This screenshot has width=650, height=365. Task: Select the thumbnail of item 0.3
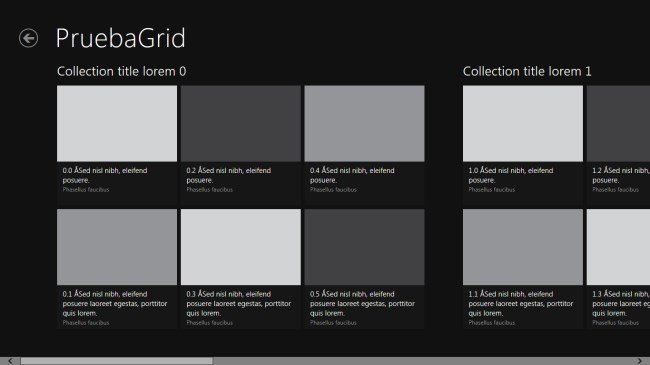click(x=241, y=247)
